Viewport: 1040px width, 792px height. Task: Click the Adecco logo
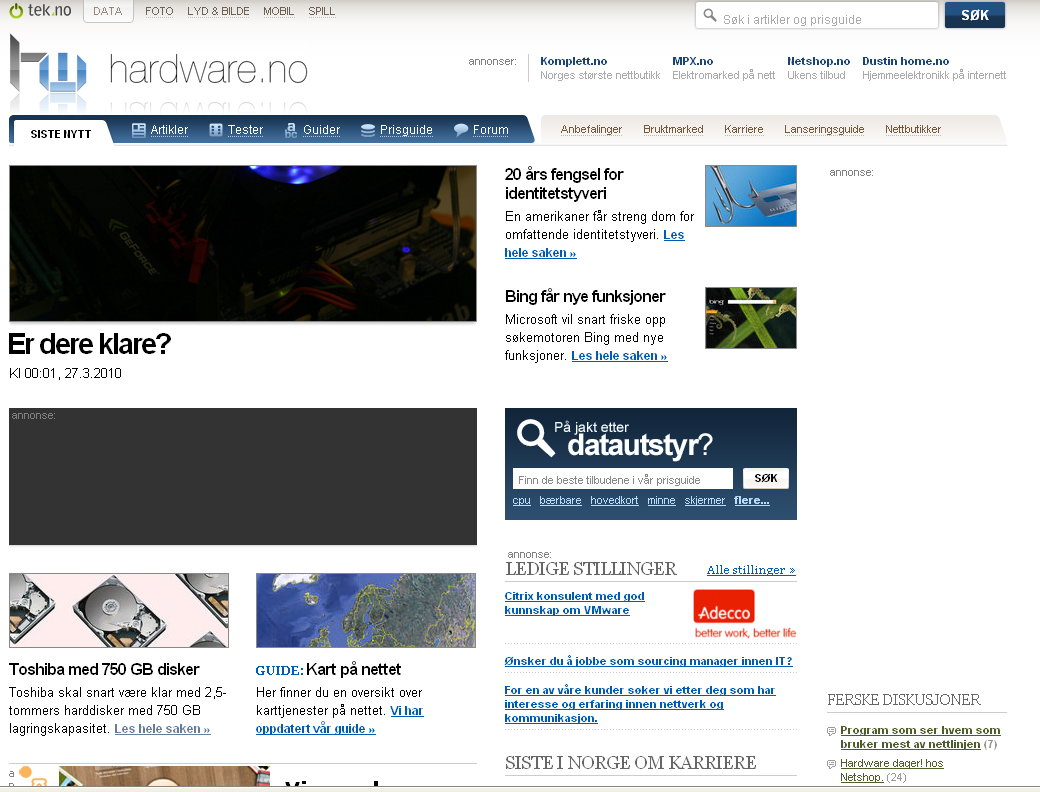click(x=724, y=606)
